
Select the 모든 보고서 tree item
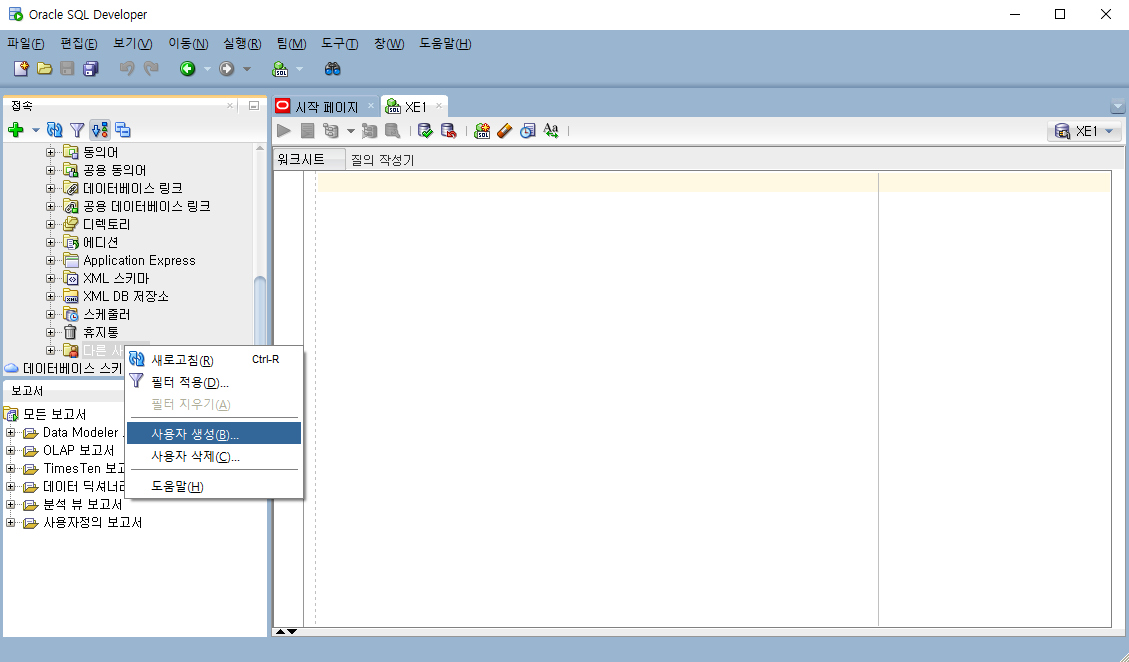tap(55, 414)
